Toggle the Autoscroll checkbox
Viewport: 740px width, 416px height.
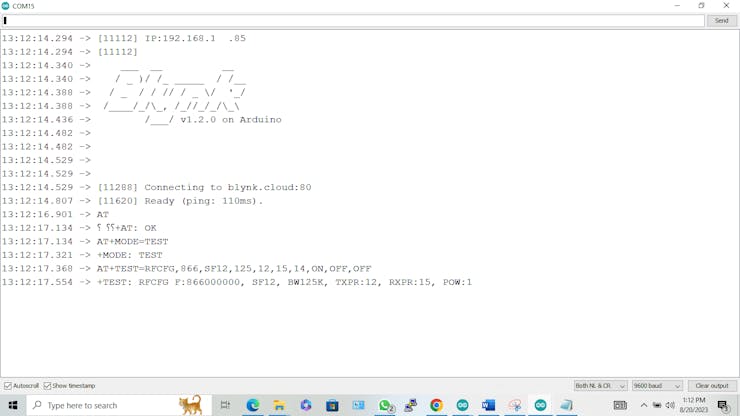click(x=8, y=386)
